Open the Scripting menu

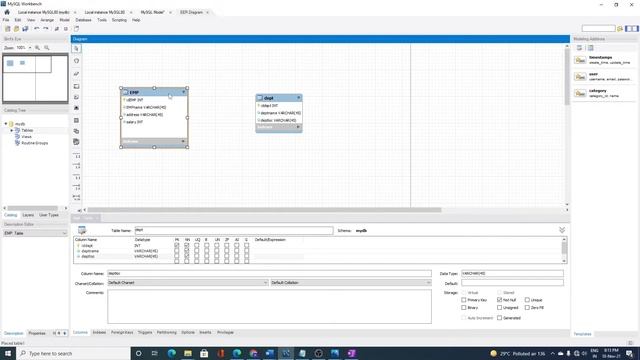[x=119, y=20]
